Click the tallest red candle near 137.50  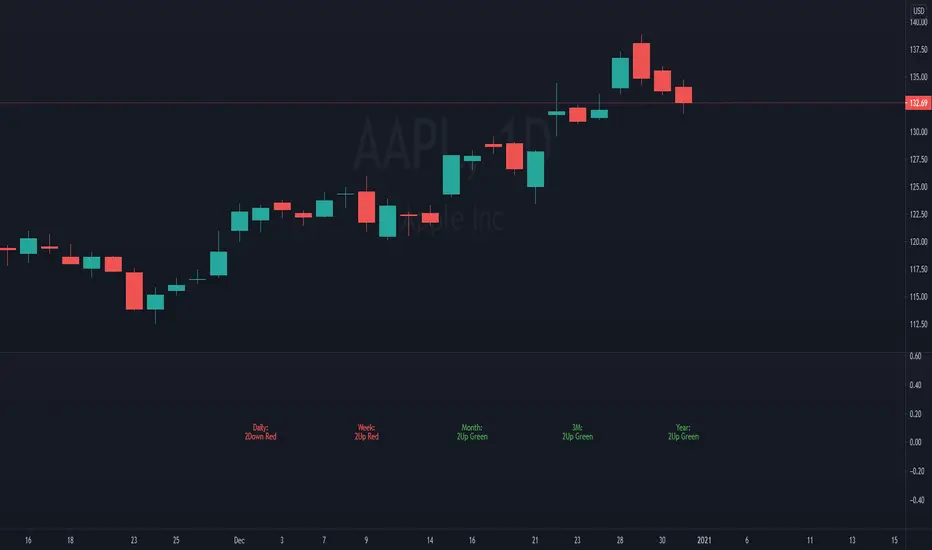click(641, 60)
